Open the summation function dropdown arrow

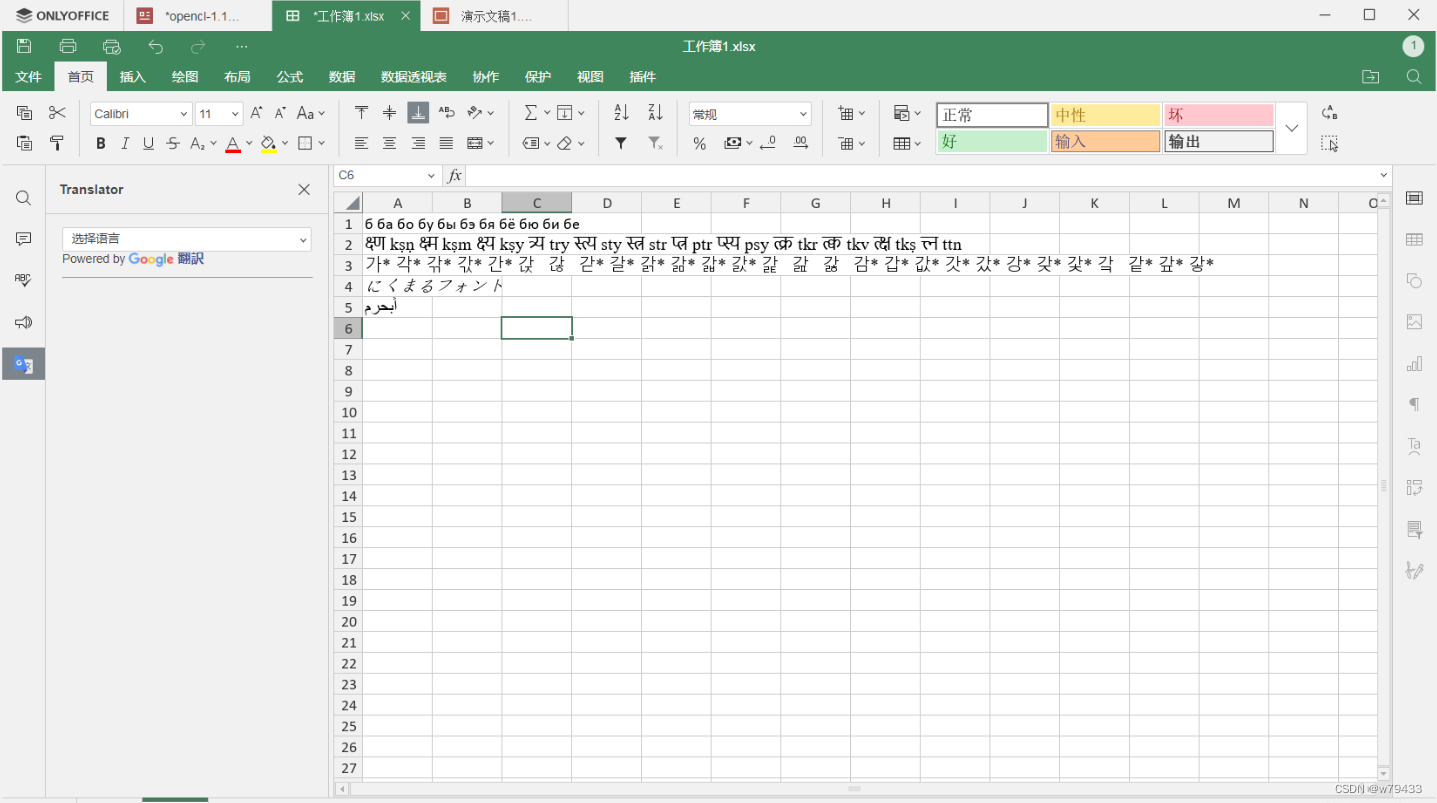pos(547,113)
